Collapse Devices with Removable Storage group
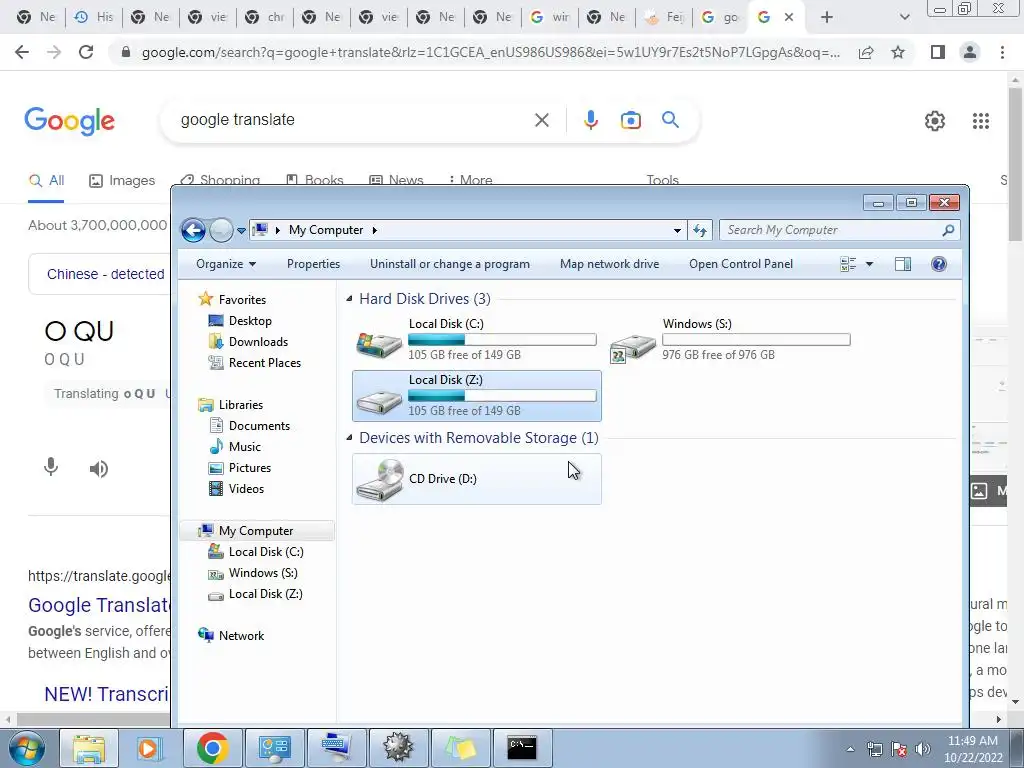 tap(349, 438)
